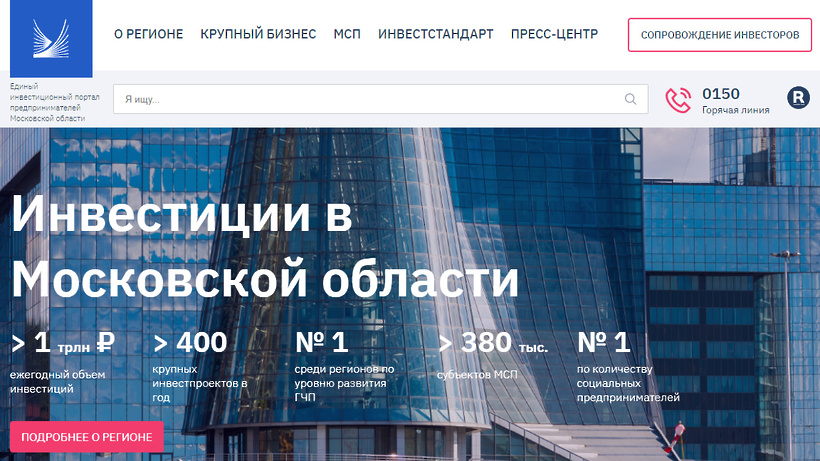Click the 0150 hotline number
This screenshot has width=820, height=461.
[x=721, y=93]
